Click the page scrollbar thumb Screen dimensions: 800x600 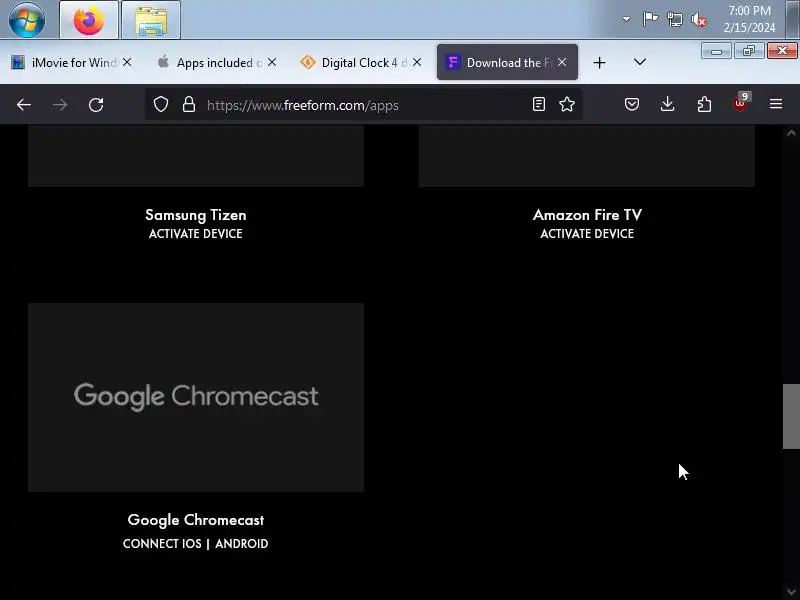pos(791,416)
